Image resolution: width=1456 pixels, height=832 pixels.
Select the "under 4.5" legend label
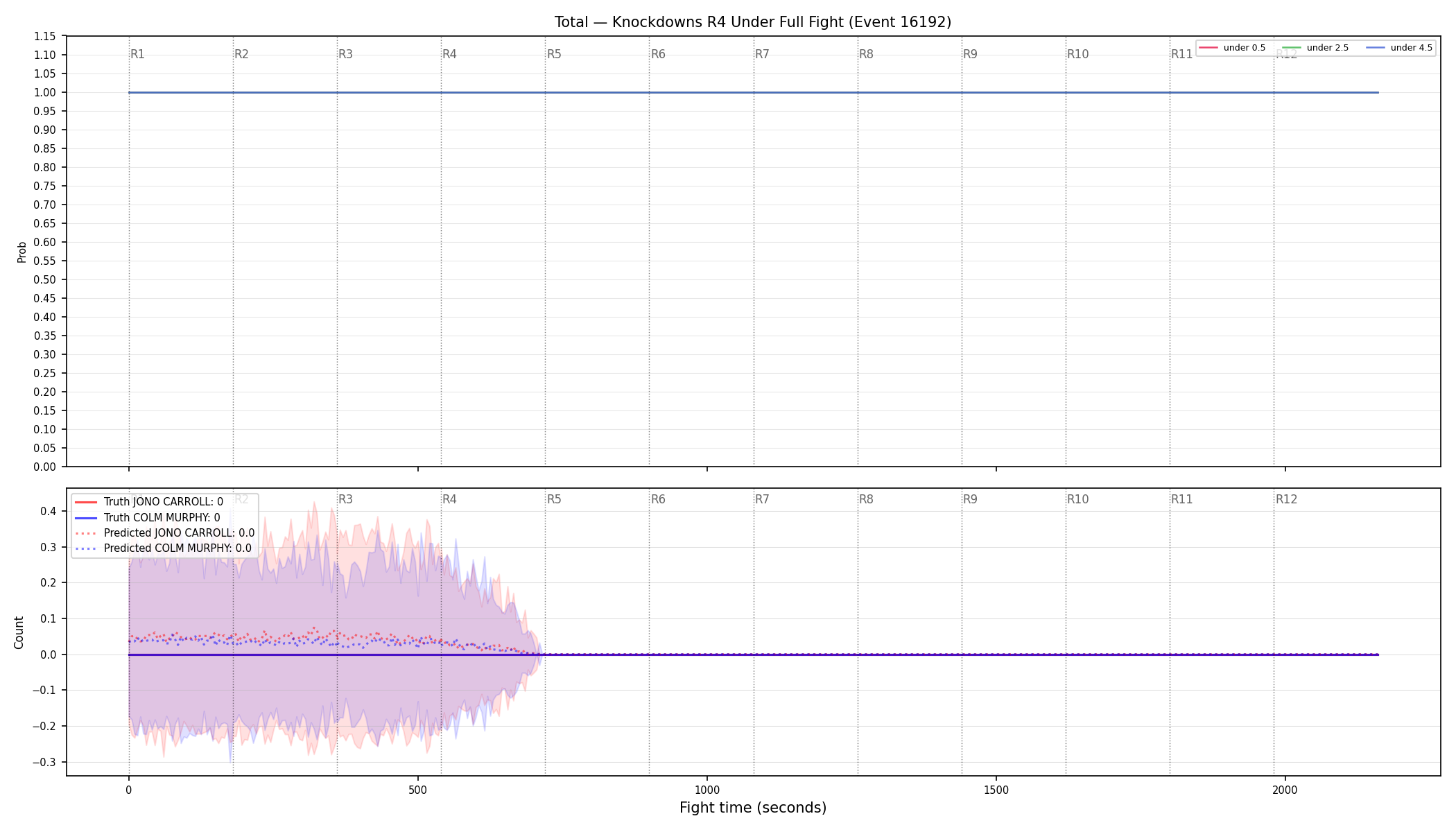tap(1412, 48)
